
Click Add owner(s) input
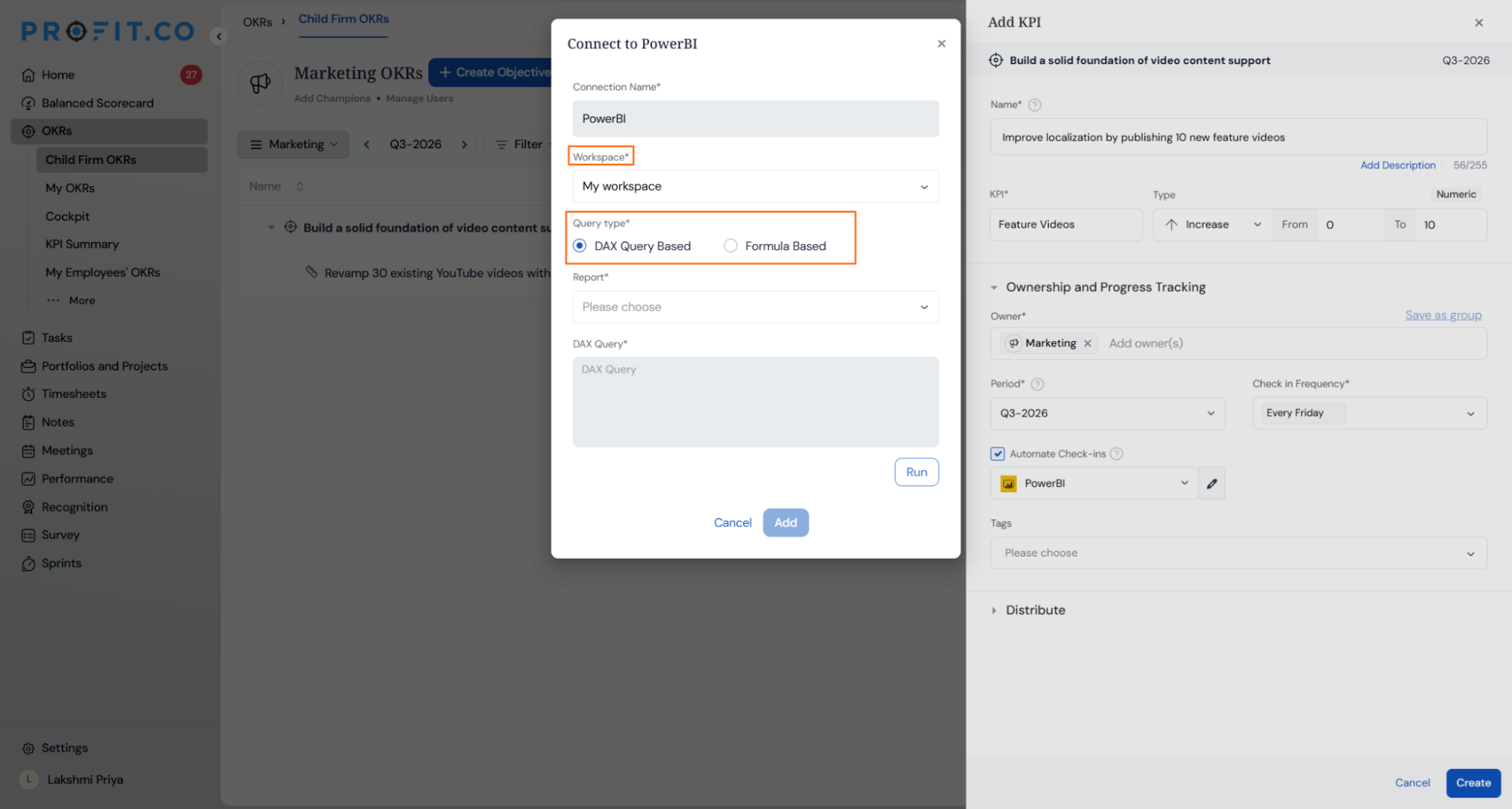pos(1146,343)
